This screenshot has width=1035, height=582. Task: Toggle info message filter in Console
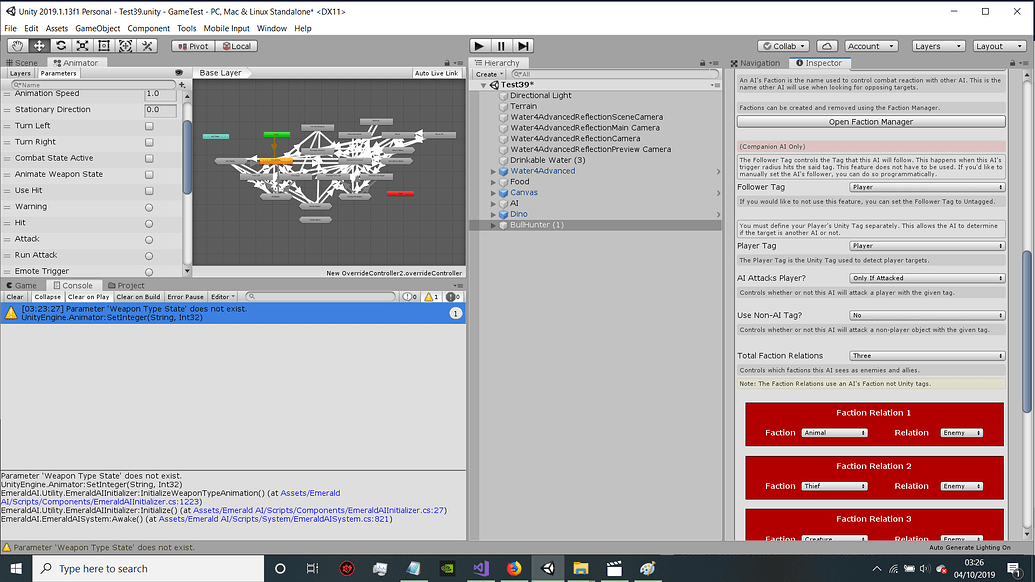[x=410, y=297]
